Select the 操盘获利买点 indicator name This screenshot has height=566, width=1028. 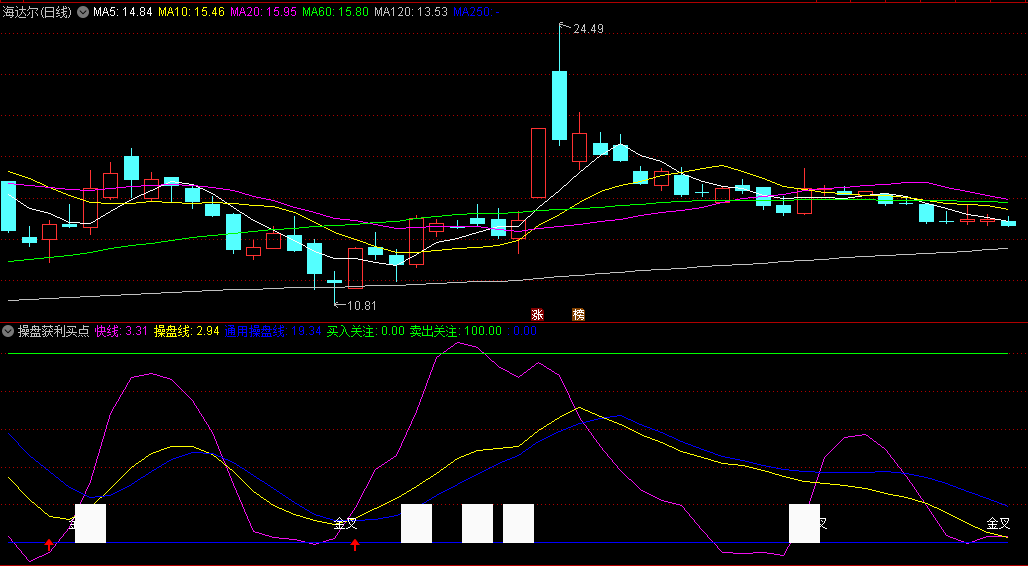point(53,331)
